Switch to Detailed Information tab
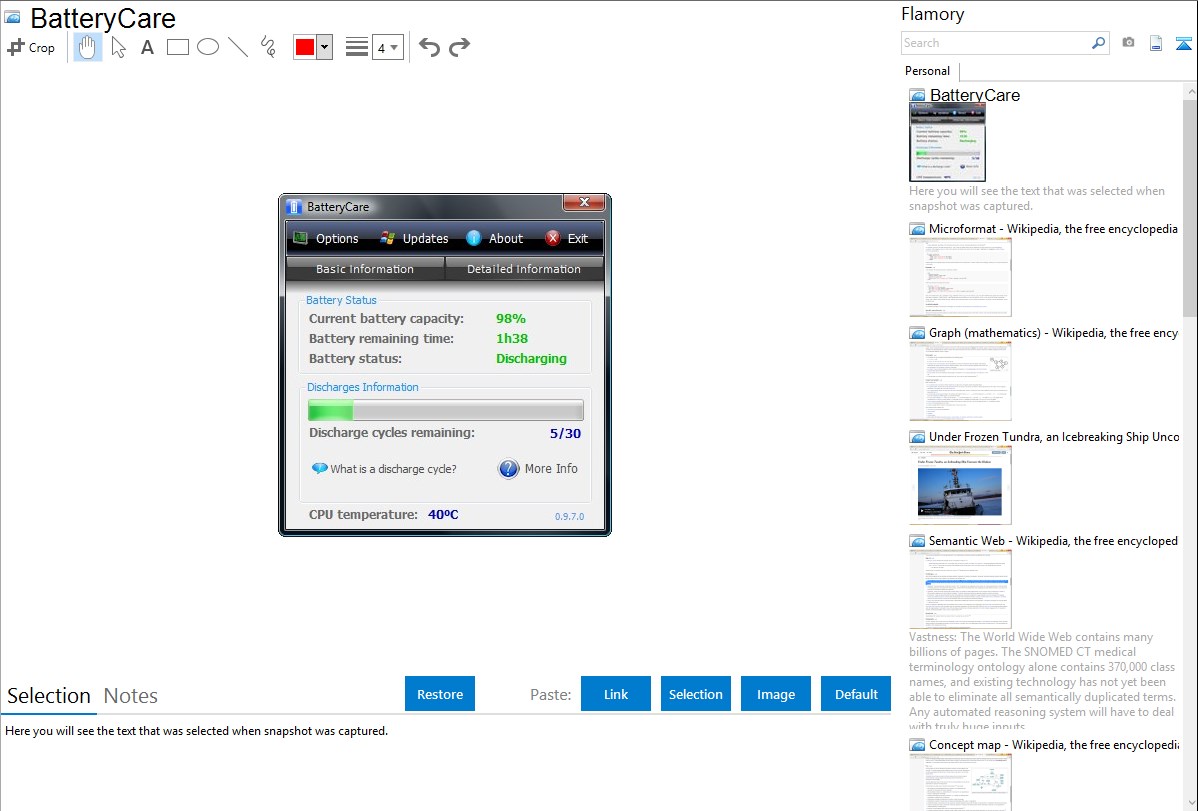The width and height of the screenshot is (1198, 811). [524, 269]
